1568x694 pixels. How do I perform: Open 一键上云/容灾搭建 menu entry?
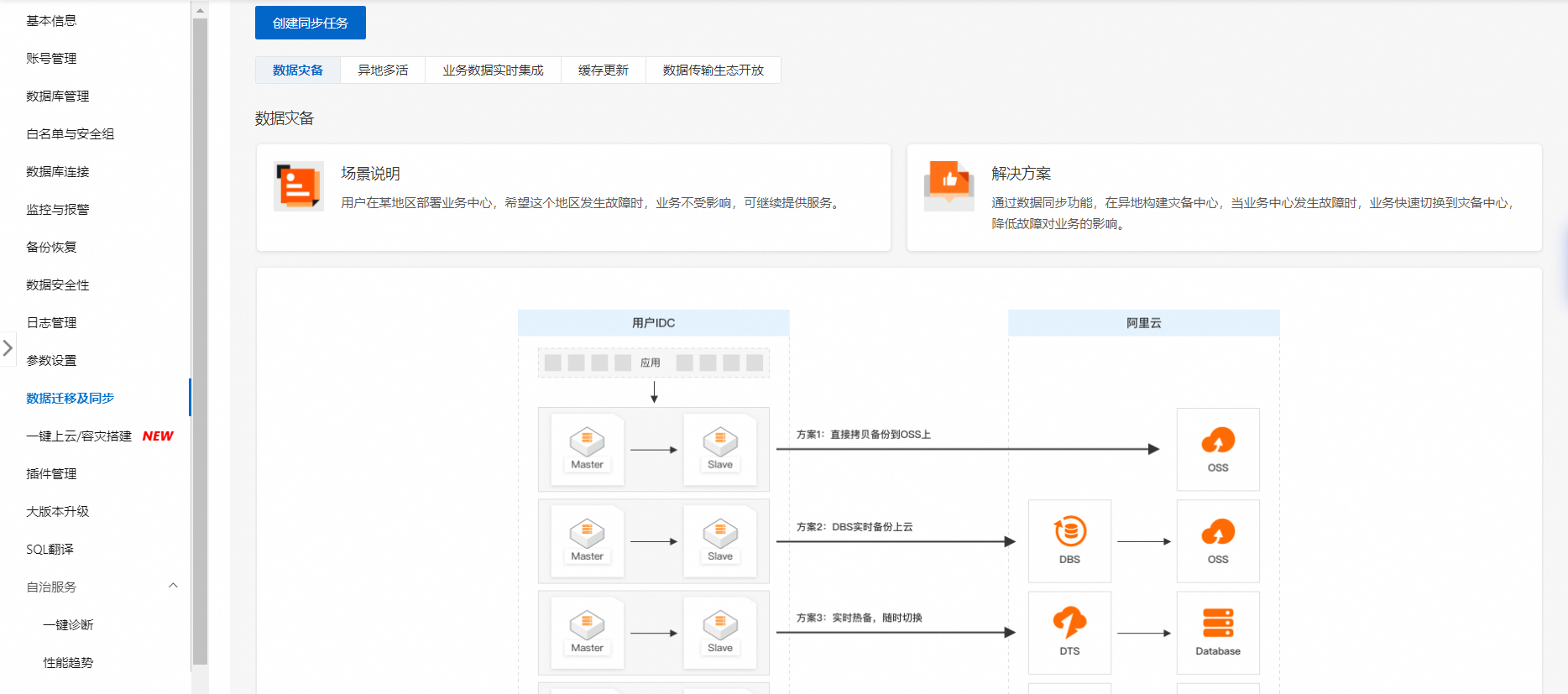click(79, 436)
